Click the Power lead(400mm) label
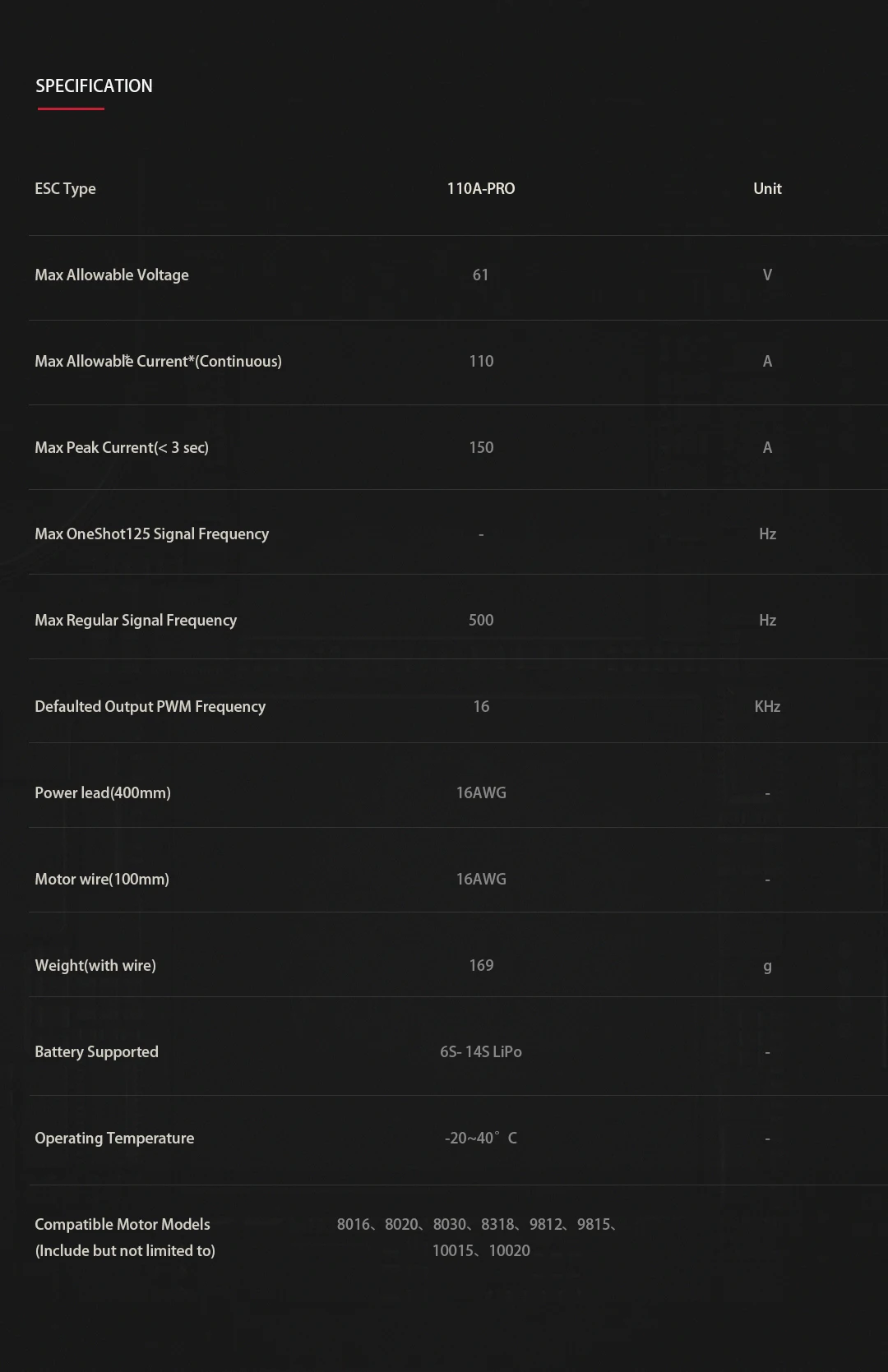This screenshot has height=1372, width=888. click(103, 793)
